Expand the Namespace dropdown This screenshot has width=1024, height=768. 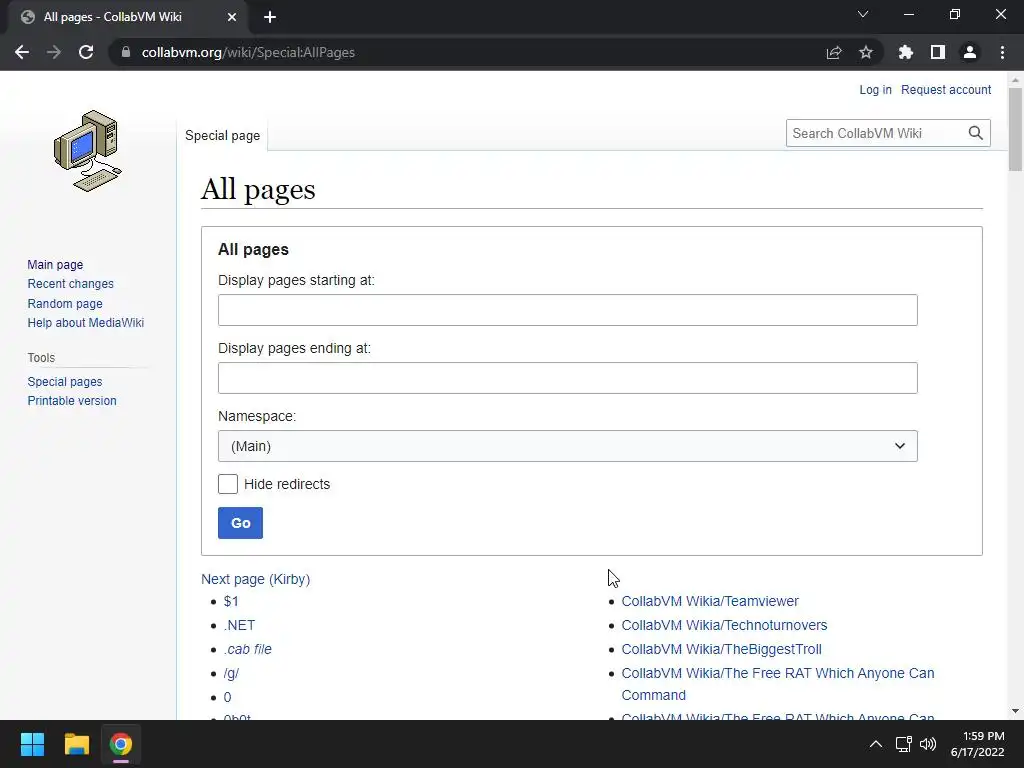pos(567,446)
